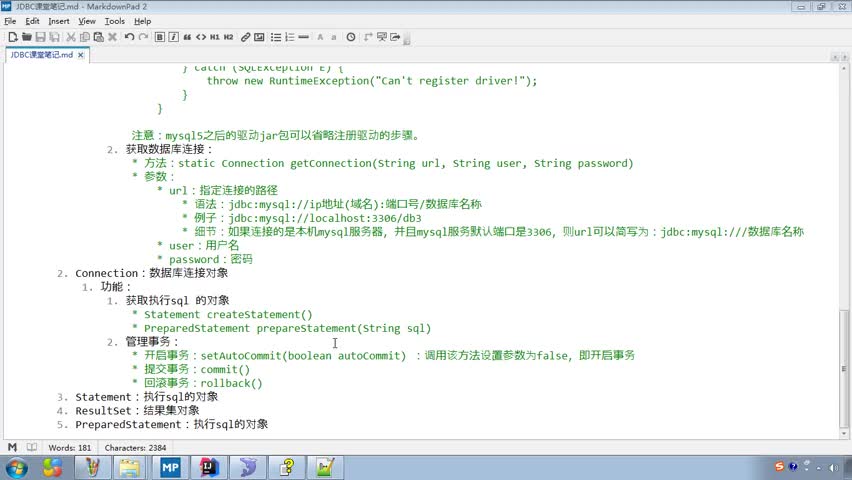Viewport: 852px width, 480px height.
Task: Insert a blockquote
Action: 187,37
